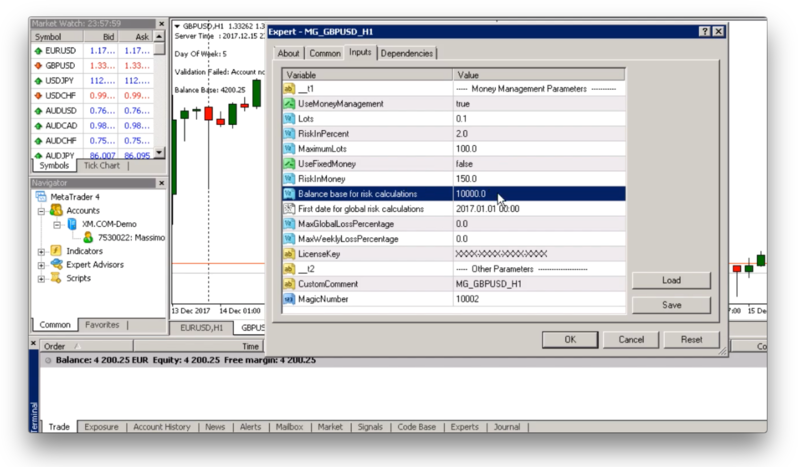
Task: Close the Navigator panel
Action: [x=162, y=183]
